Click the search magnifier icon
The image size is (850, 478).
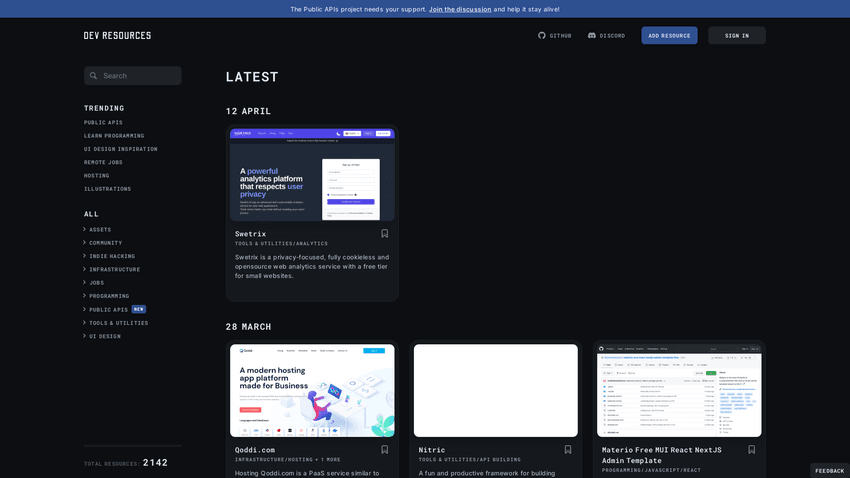pos(94,76)
